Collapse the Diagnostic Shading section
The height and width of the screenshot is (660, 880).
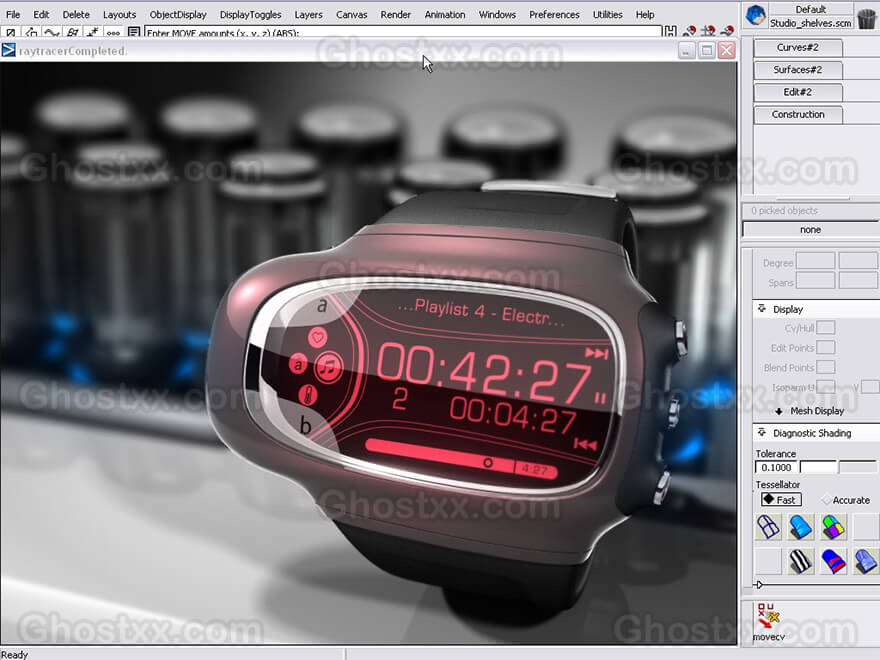click(762, 433)
